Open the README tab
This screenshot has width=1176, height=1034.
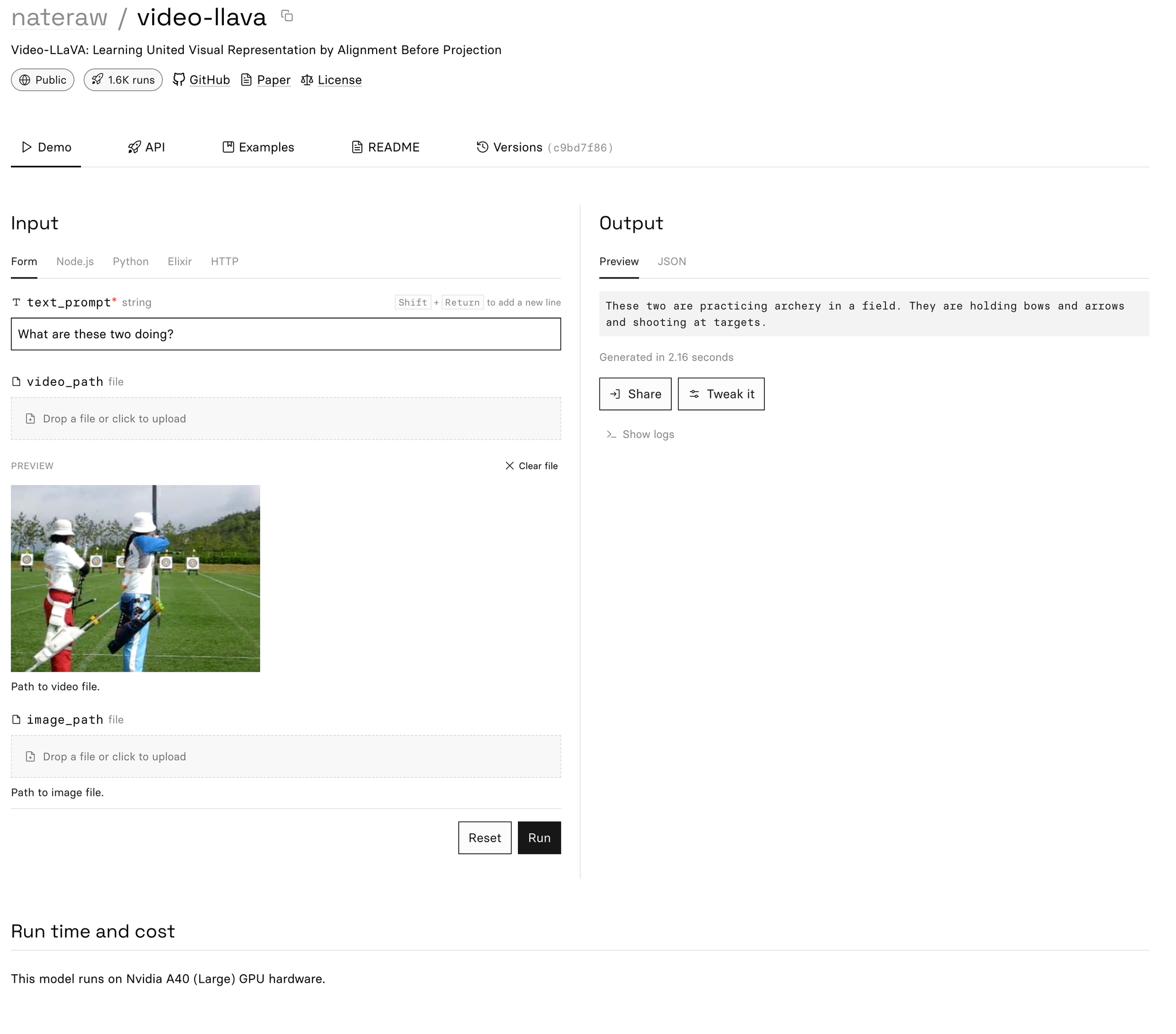pos(385,148)
